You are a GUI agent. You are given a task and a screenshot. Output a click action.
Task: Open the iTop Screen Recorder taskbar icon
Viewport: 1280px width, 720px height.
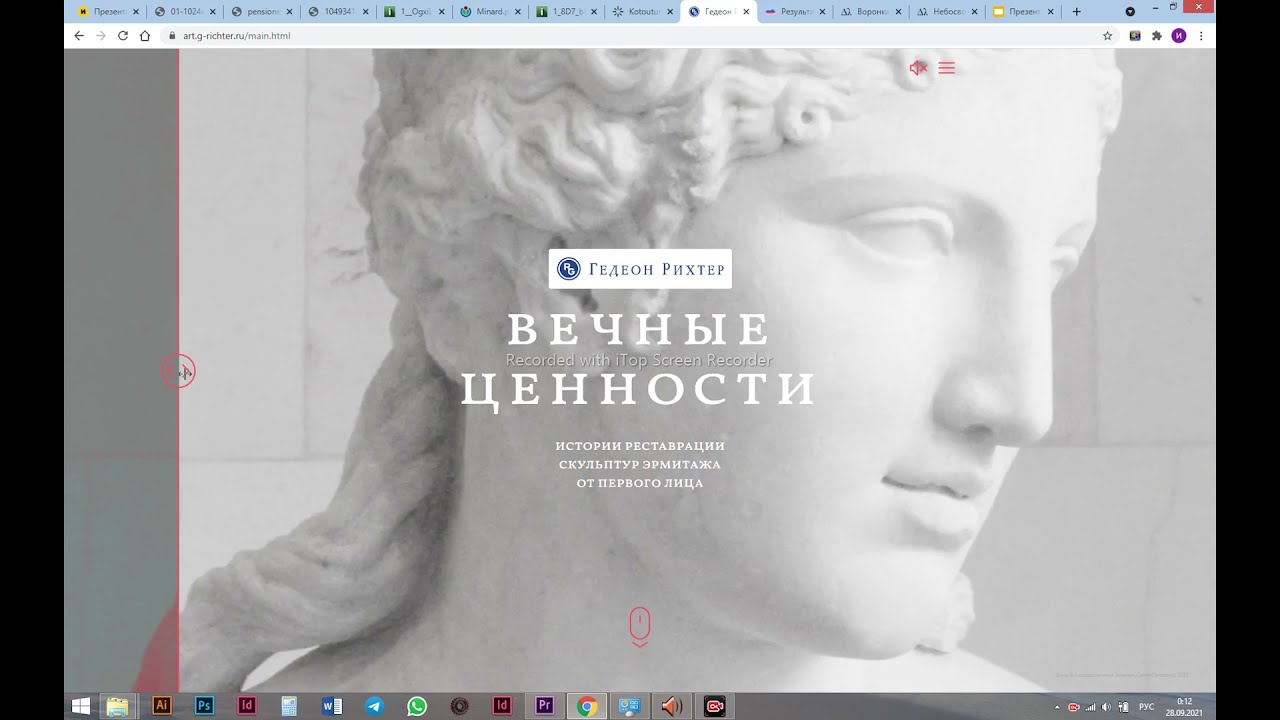click(x=715, y=706)
